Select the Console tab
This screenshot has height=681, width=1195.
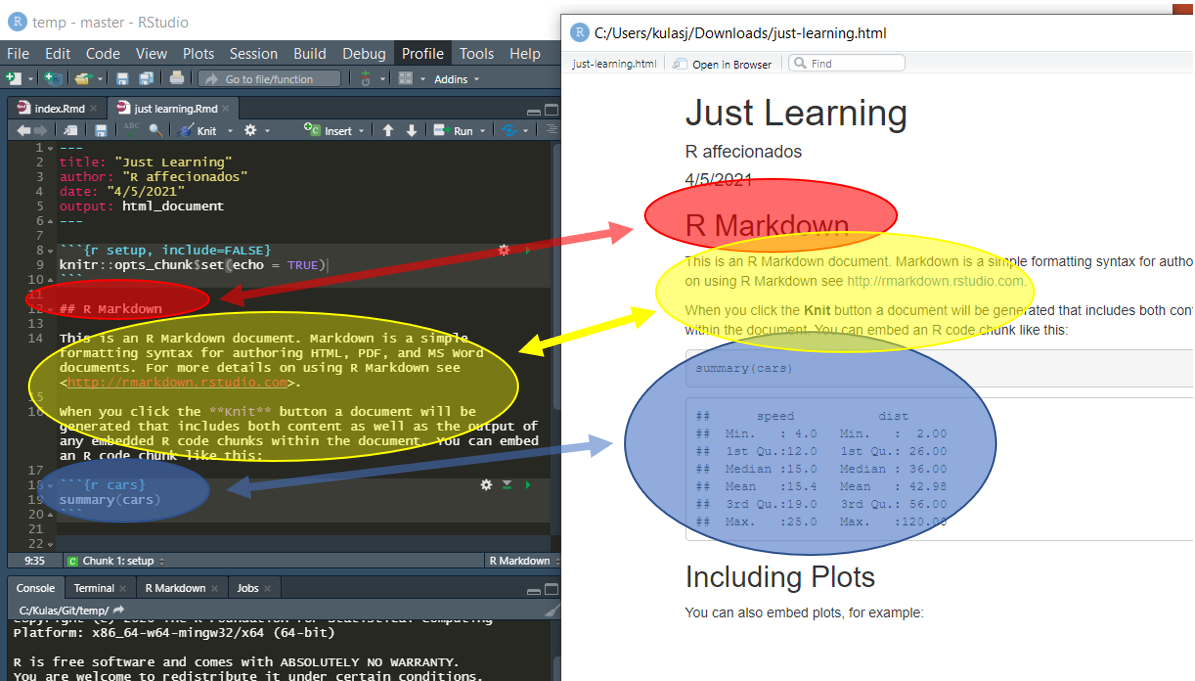(35, 588)
